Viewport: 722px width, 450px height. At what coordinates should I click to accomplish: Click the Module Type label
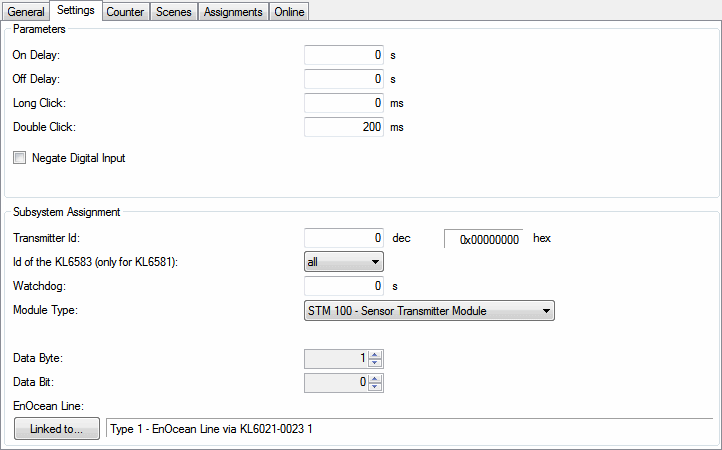pos(46,310)
